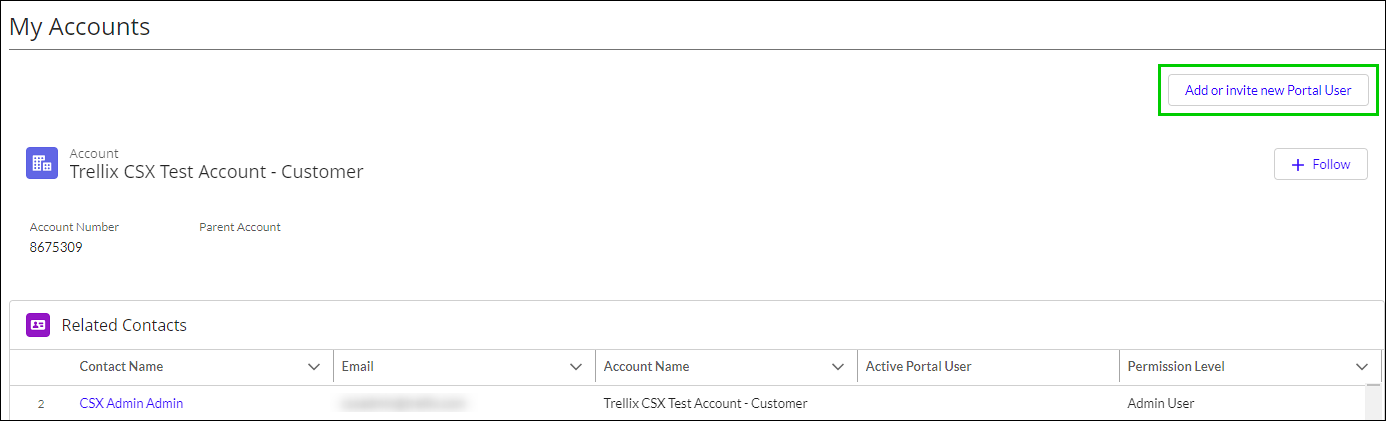Click the account number 8675309
1386x421 pixels.
[56, 247]
